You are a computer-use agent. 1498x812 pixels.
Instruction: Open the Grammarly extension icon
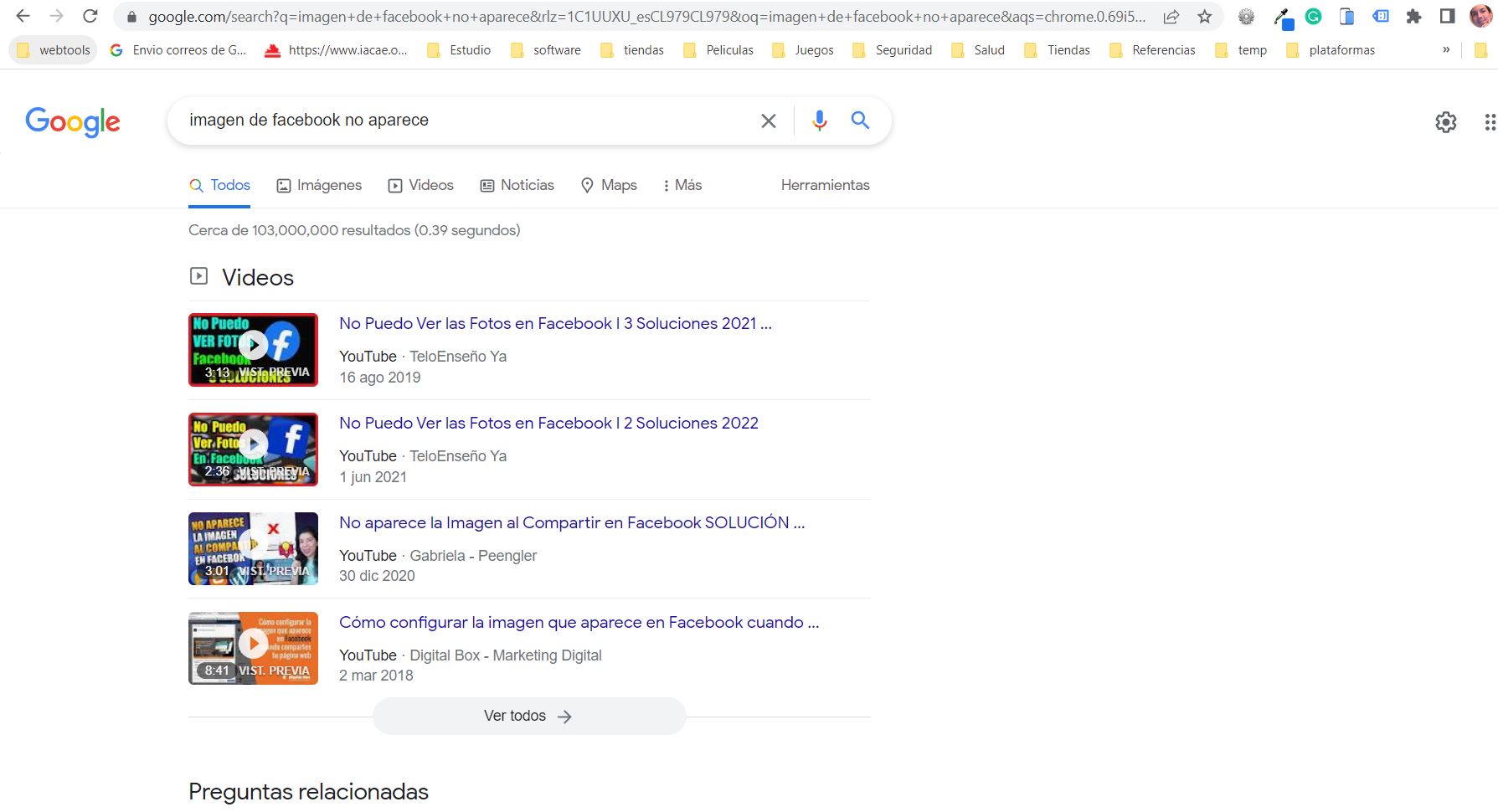(x=1314, y=16)
